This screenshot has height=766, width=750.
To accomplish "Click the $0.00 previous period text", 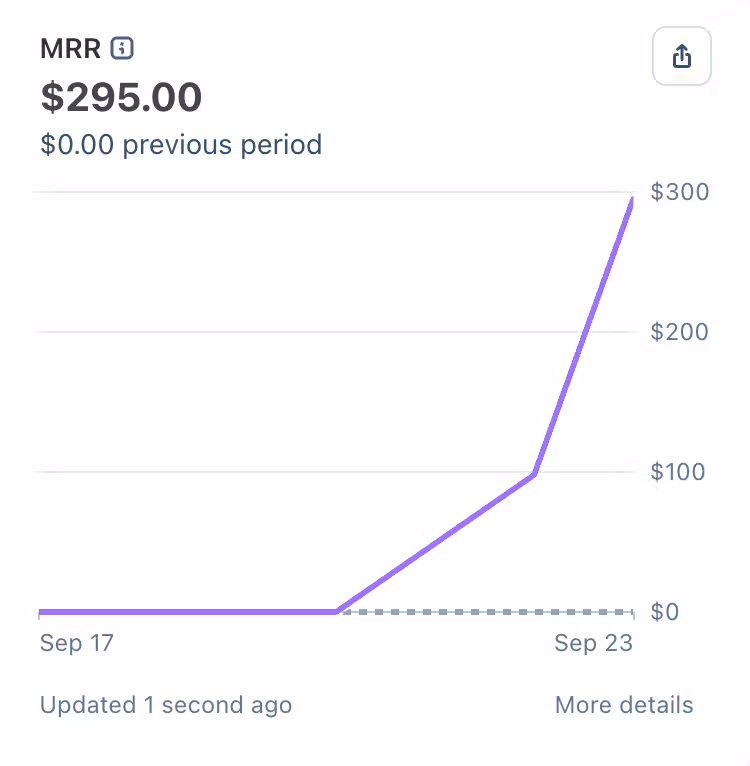I will [181, 145].
